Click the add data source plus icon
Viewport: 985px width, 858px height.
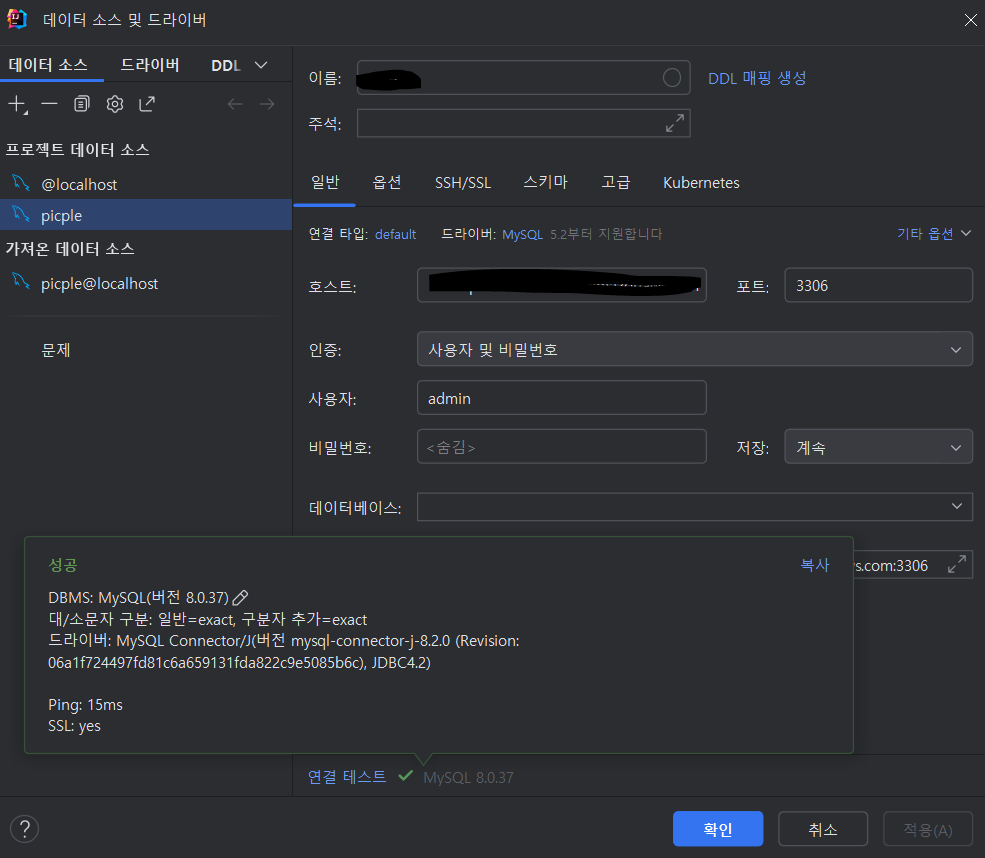[x=17, y=104]
